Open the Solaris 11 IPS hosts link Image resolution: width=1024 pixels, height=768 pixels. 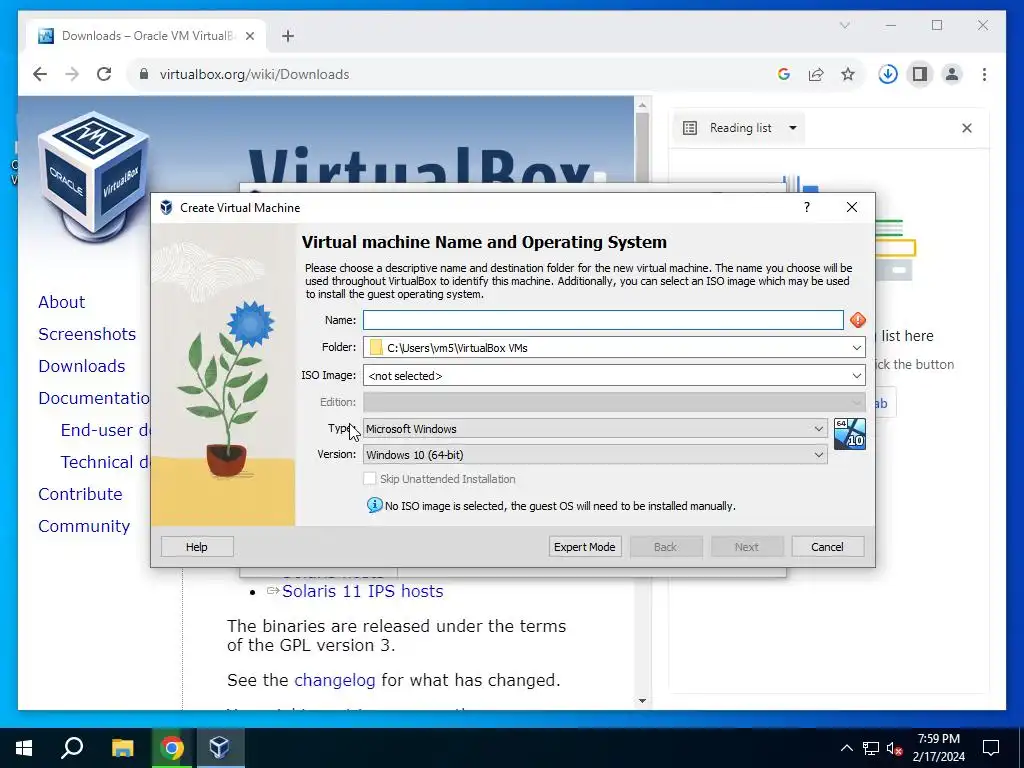click(362, 591)
